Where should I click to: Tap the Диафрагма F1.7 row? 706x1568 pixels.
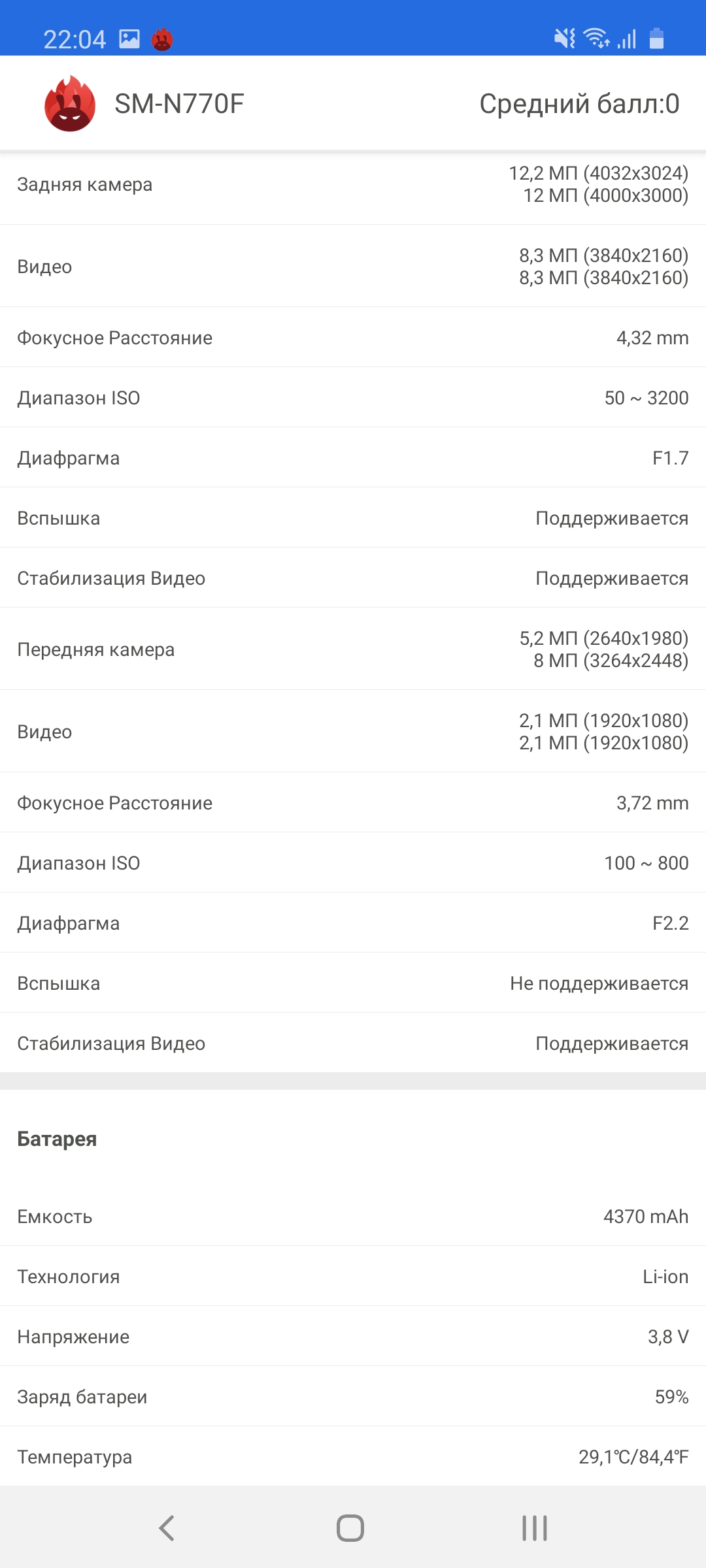click(353, 458)
